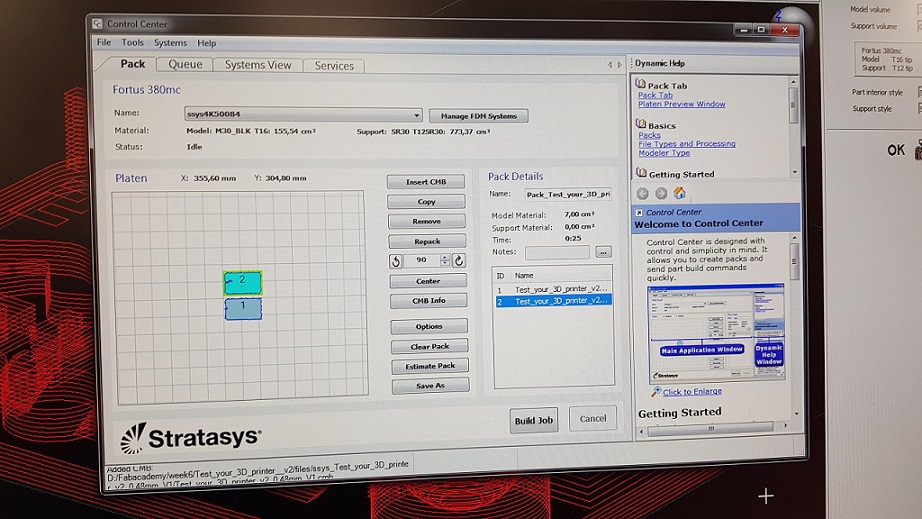Click the Notes input field
The height and width of the screenshot is (519, 922).
point(557,253)
